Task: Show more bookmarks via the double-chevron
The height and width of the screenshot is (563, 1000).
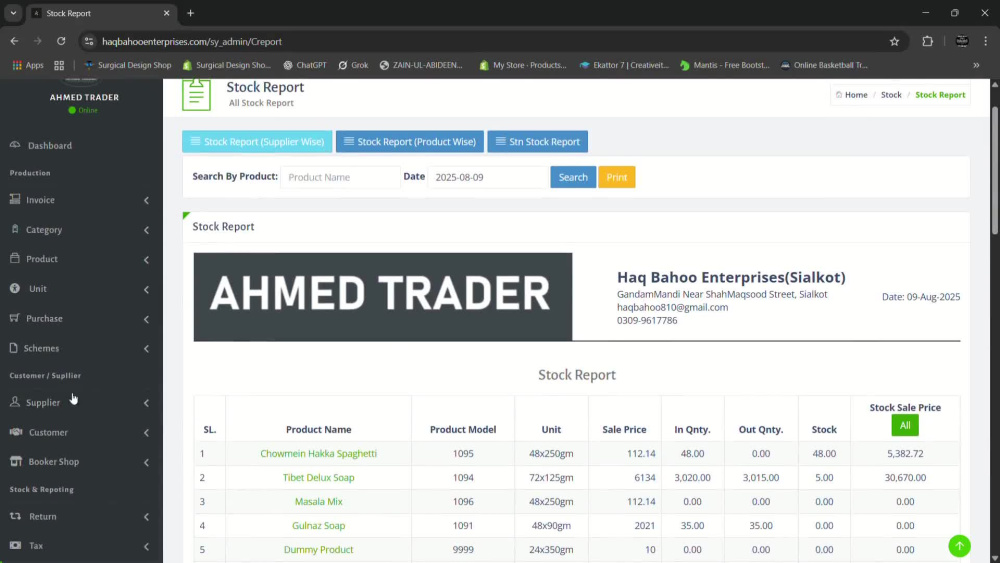Action: (976, 65)
